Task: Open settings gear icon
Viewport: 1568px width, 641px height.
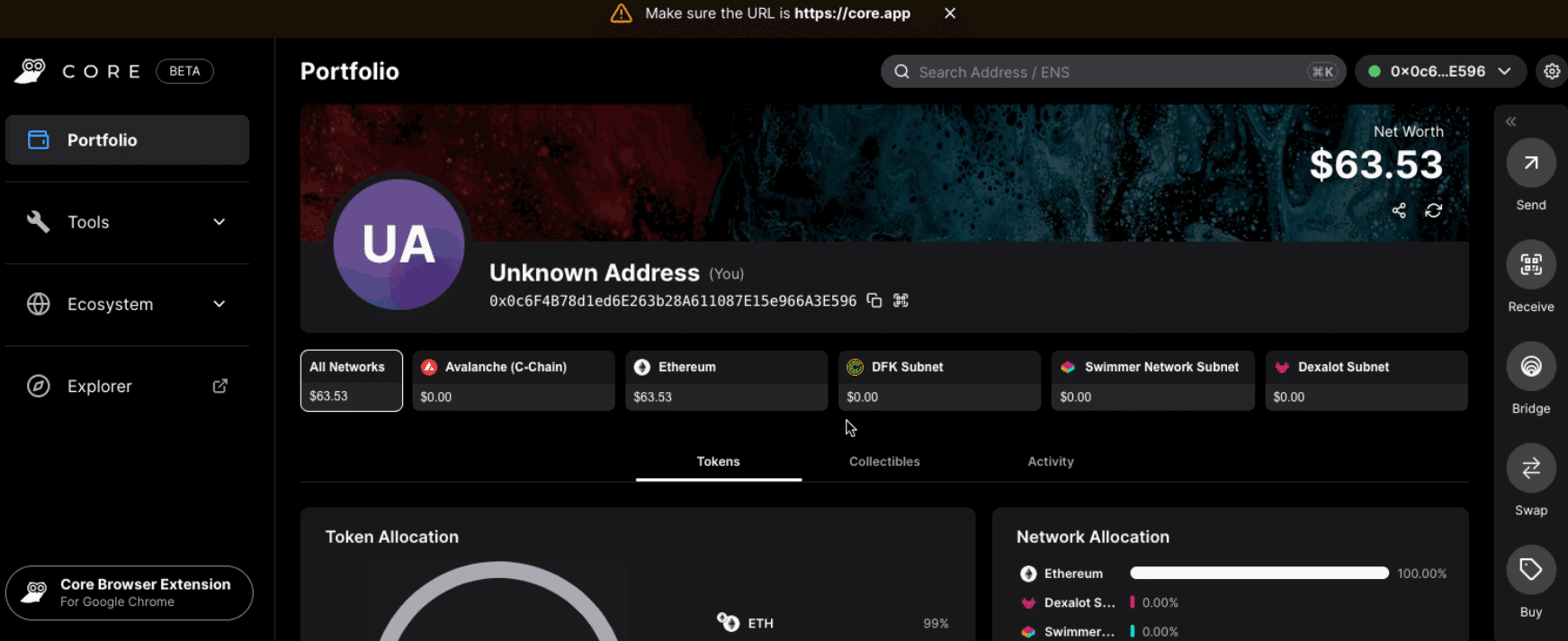Action: [1552, 72]
